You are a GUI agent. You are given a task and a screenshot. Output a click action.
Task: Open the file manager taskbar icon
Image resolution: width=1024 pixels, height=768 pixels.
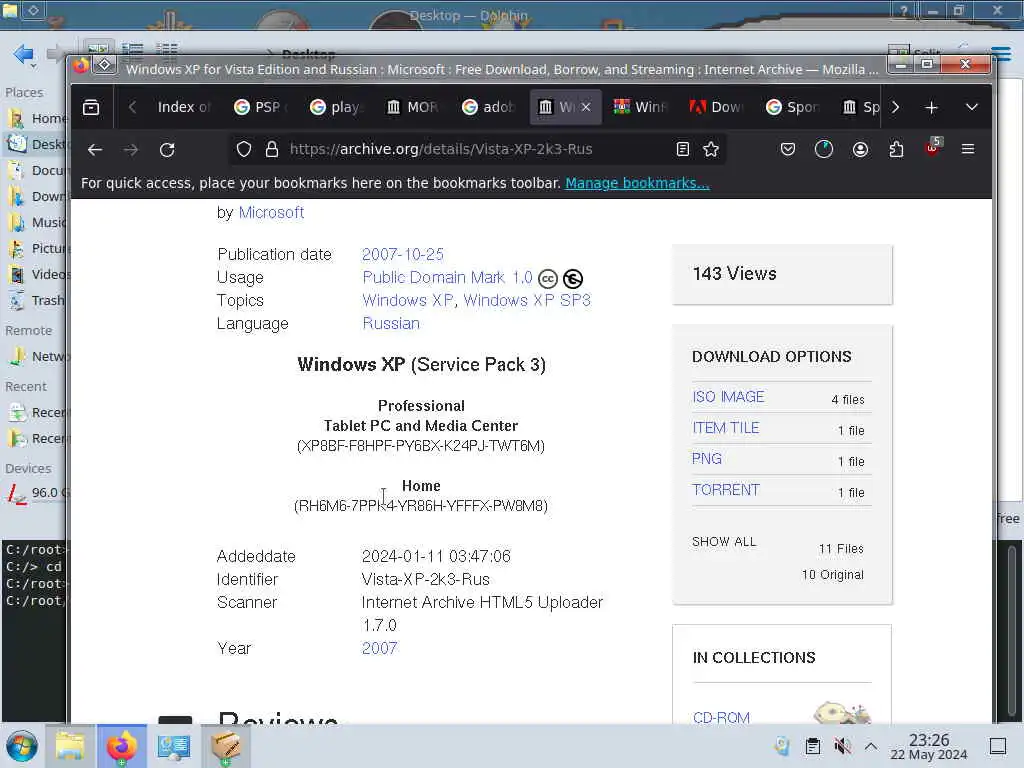click(x=70, y=746)
